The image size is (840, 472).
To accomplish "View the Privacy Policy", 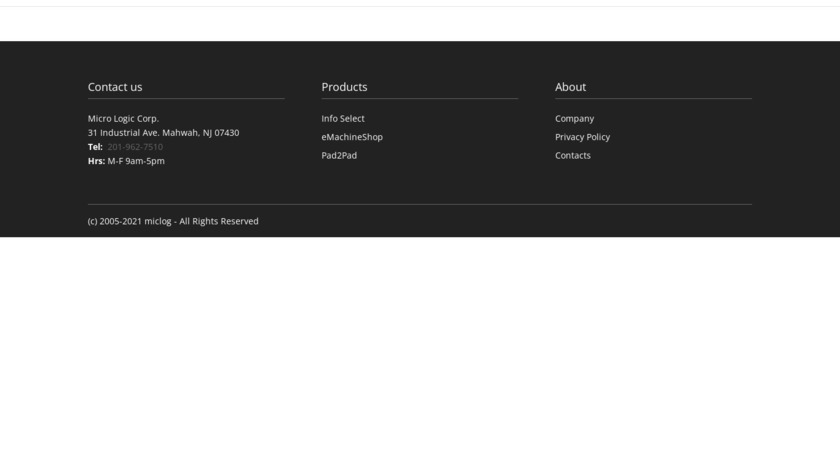I will [582, 137].
